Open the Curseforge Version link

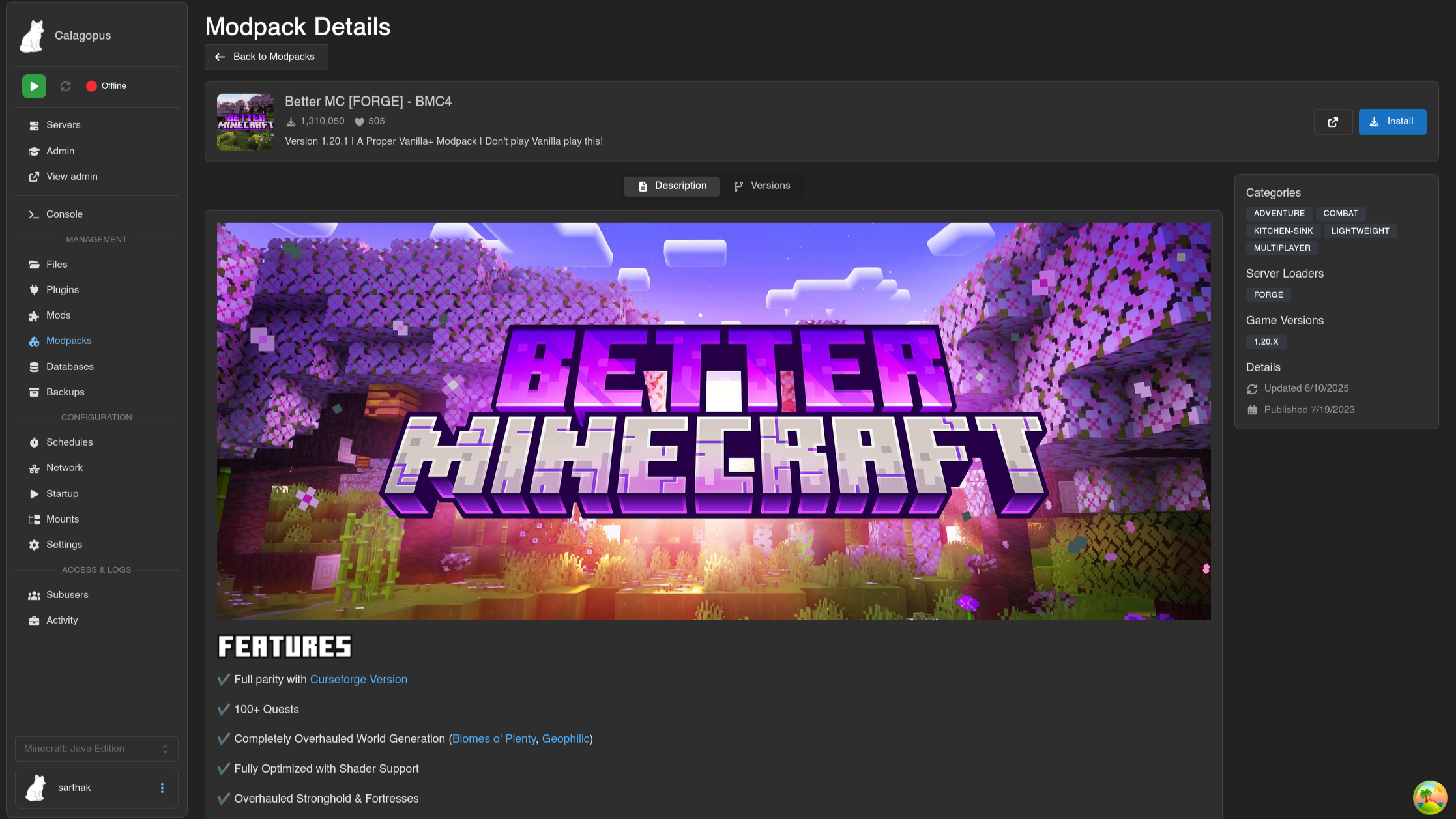[x=358, y=680]
